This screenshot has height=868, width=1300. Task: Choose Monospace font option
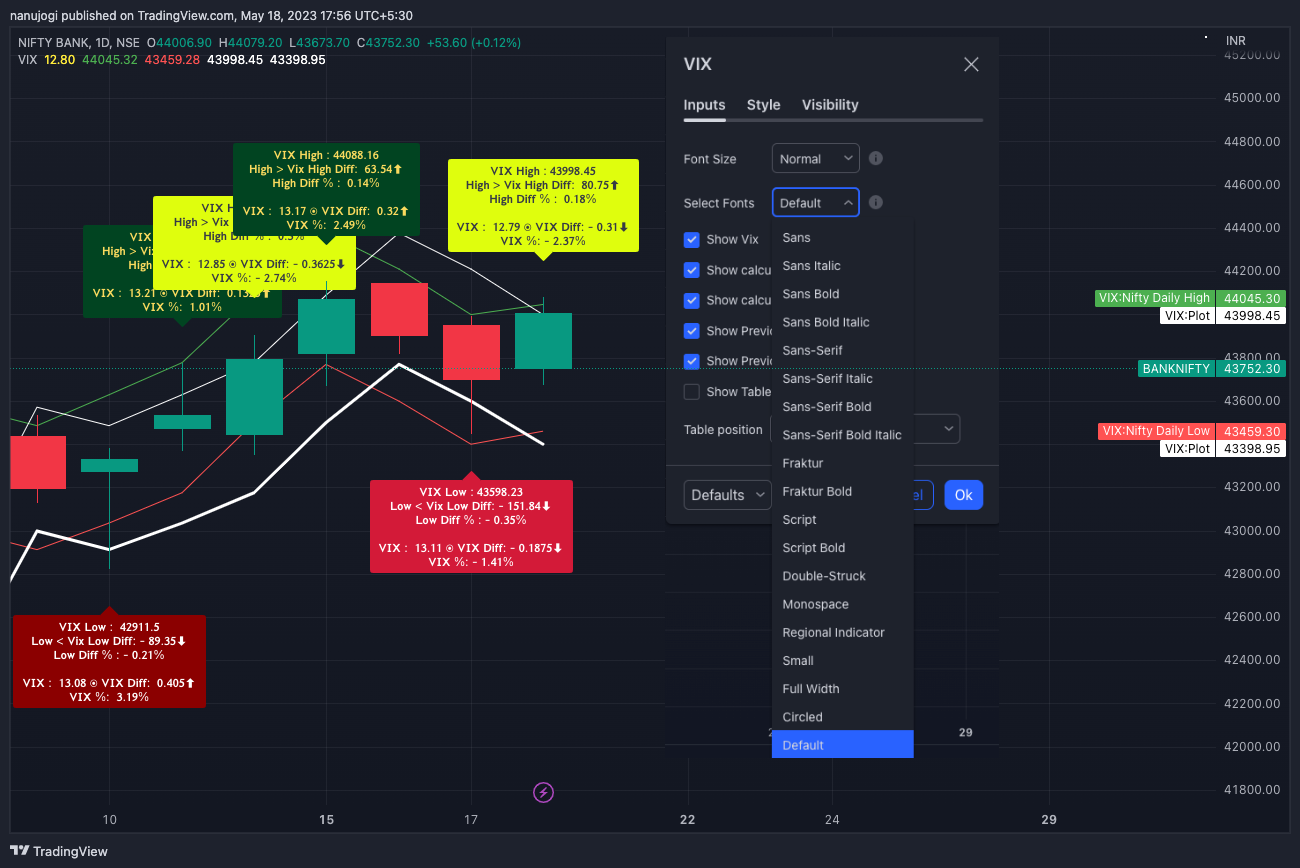pyautogui.click(x=842, y=604)
